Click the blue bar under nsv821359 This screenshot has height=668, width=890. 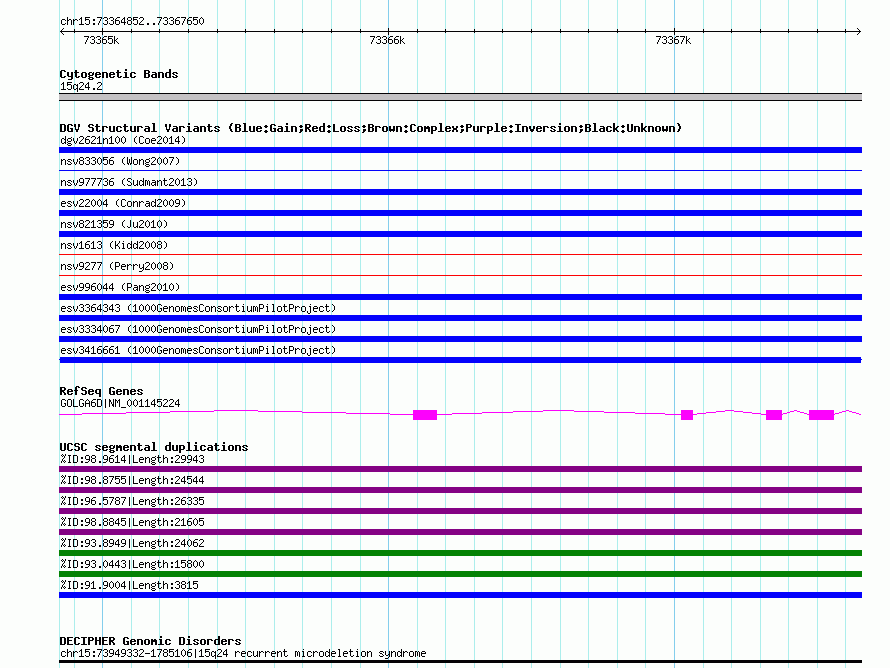click(x=460, y=234)
